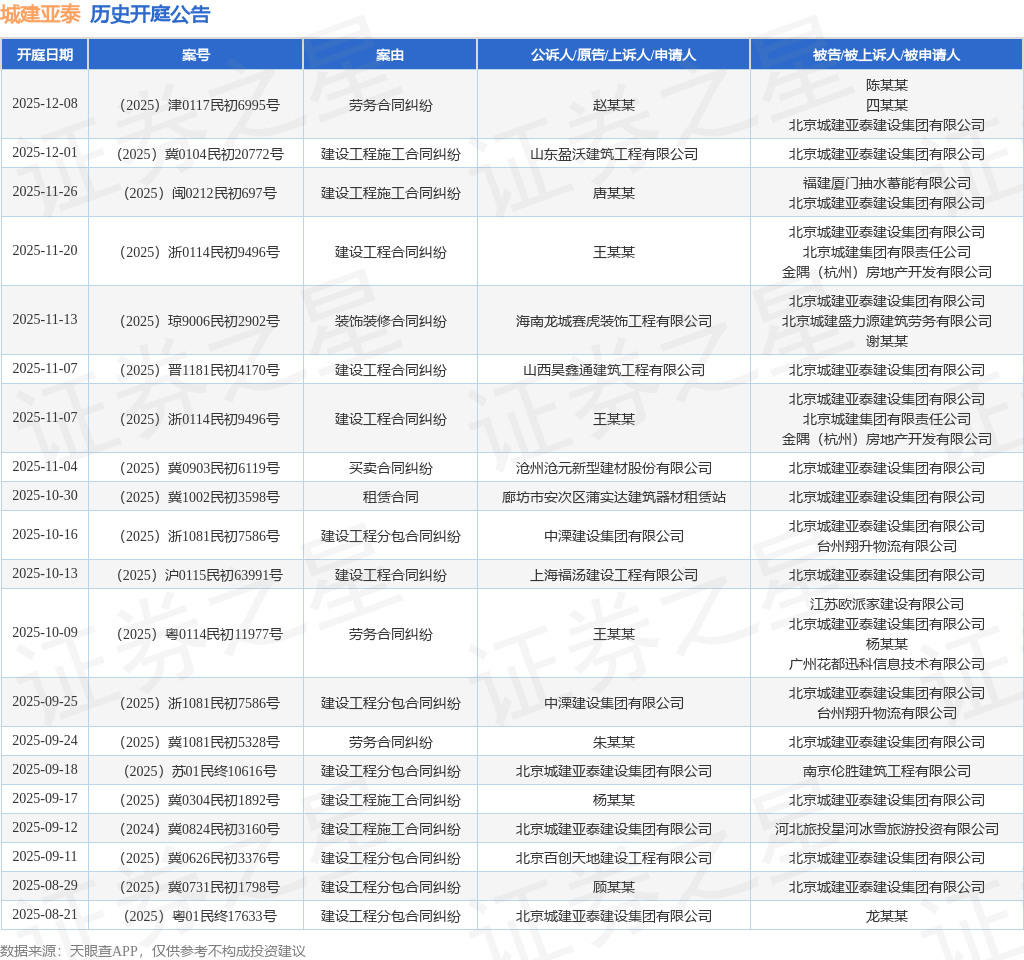Click defendant 广州花都迅科信息技术有限公司
This screenshot has width=1024, height=960.
pyautogui.click(x=886, y=664)
